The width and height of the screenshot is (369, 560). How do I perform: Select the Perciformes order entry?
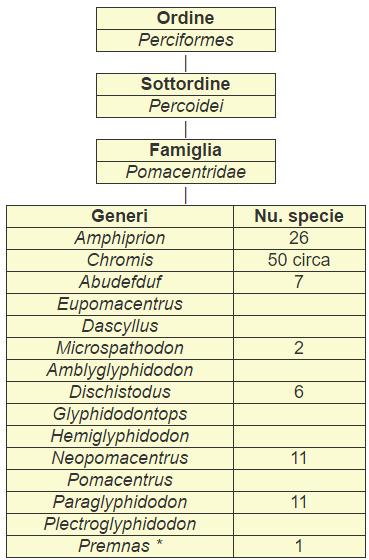(x=186, y=40)
